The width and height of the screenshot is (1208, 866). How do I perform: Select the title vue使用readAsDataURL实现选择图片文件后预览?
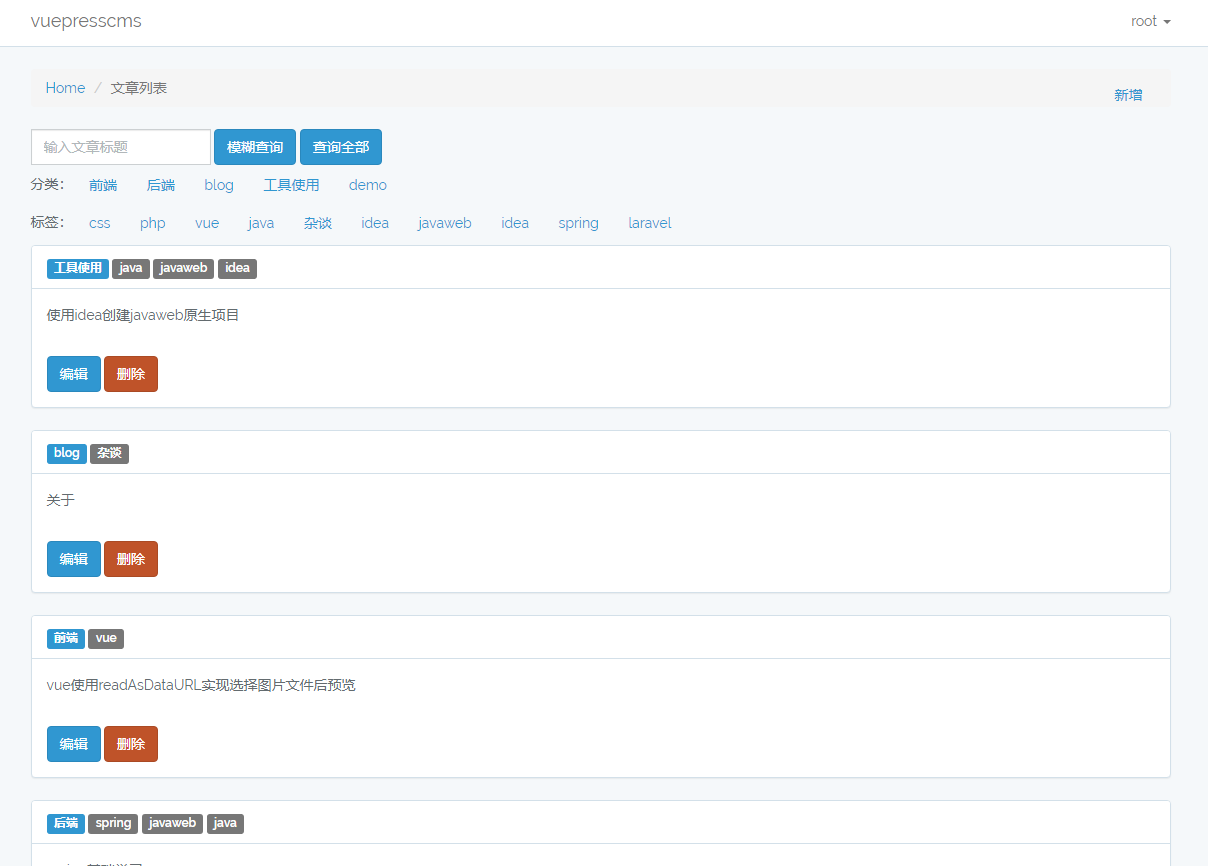pos(201,685)
